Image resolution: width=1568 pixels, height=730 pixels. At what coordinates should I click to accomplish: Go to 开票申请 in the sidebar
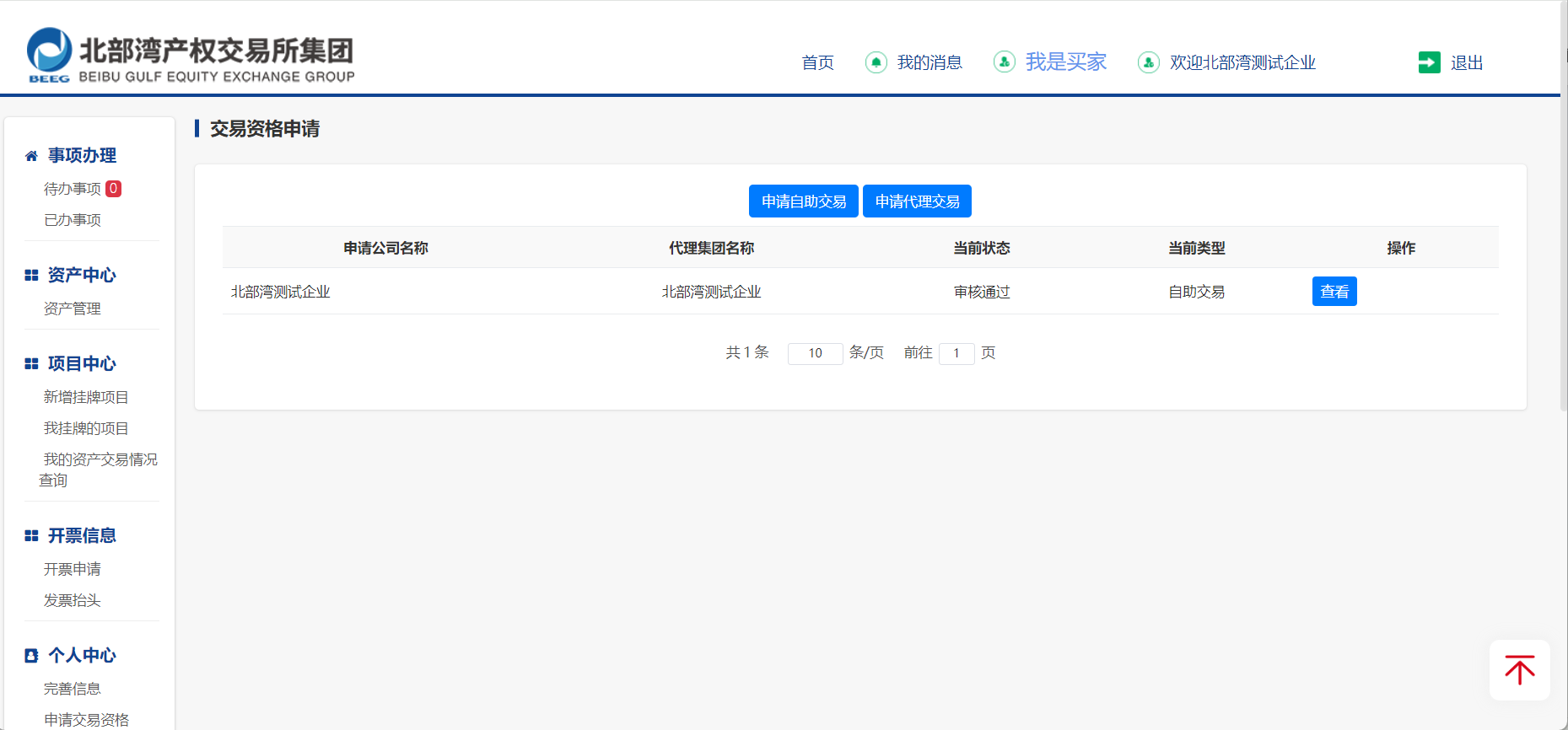(x=73, y=569)
